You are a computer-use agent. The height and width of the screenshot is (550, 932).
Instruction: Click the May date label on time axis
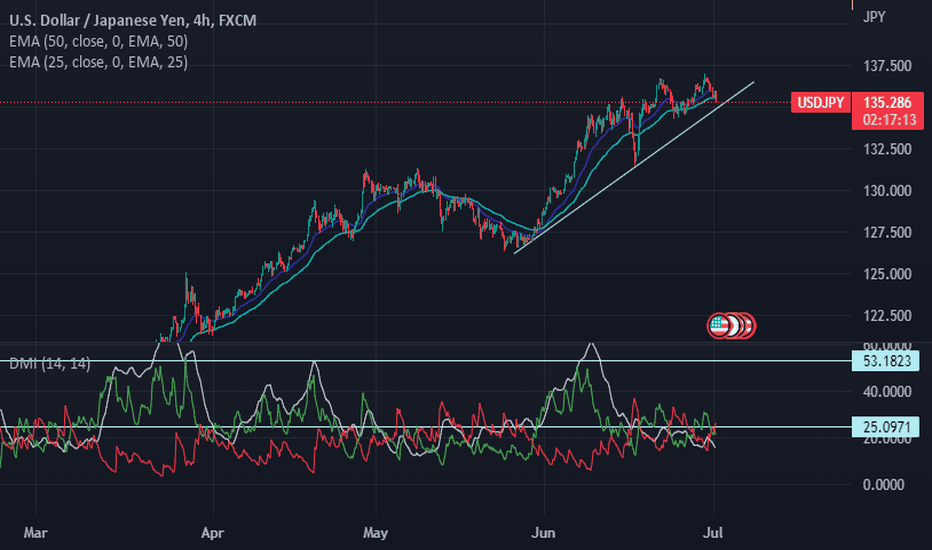click(376, 533)
